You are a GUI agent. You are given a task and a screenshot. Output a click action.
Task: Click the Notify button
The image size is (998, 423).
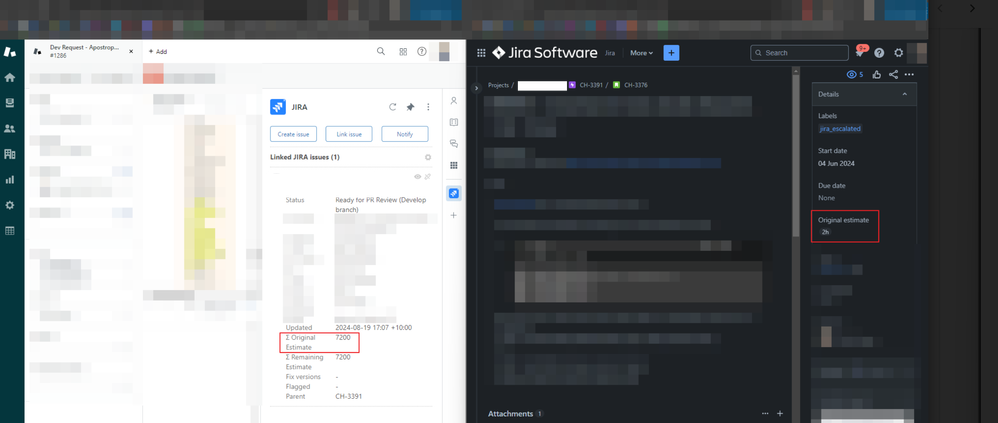[x=405, y=134]
